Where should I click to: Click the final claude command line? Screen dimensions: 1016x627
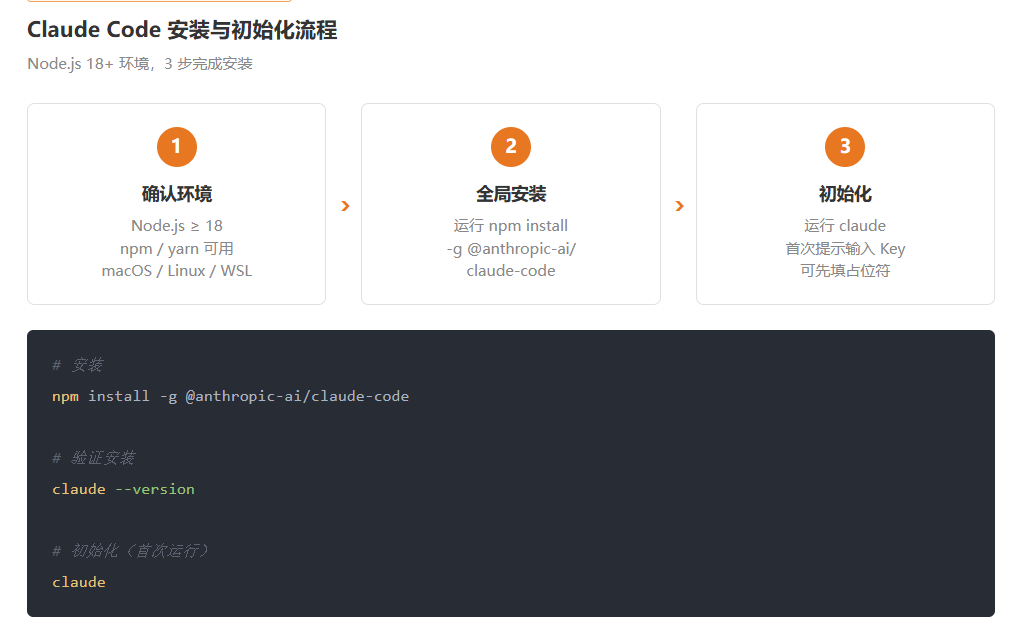pos(78,582)
